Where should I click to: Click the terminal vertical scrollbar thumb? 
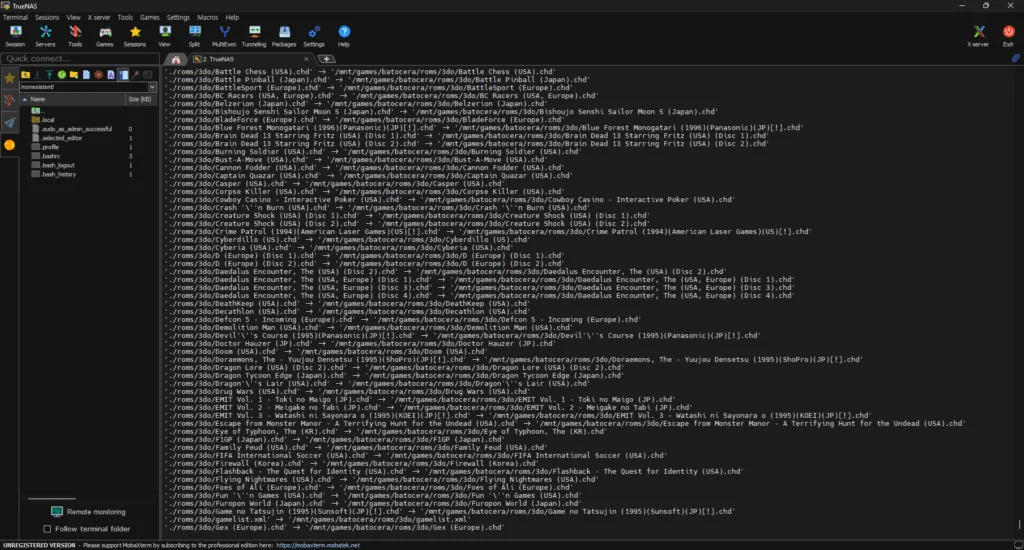[x=1019, y=525]
